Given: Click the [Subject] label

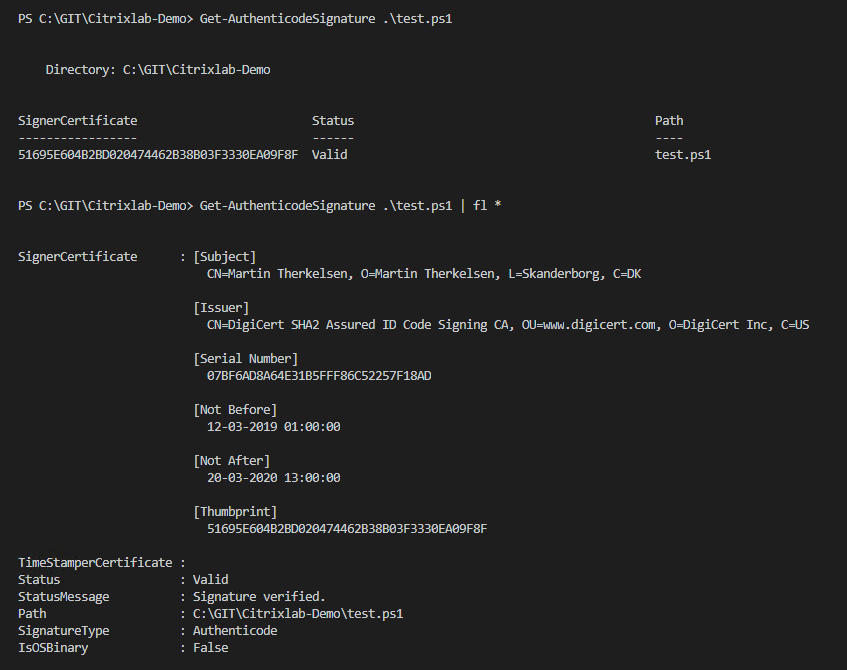Looking at the screenshot, I should coord(225,257).
